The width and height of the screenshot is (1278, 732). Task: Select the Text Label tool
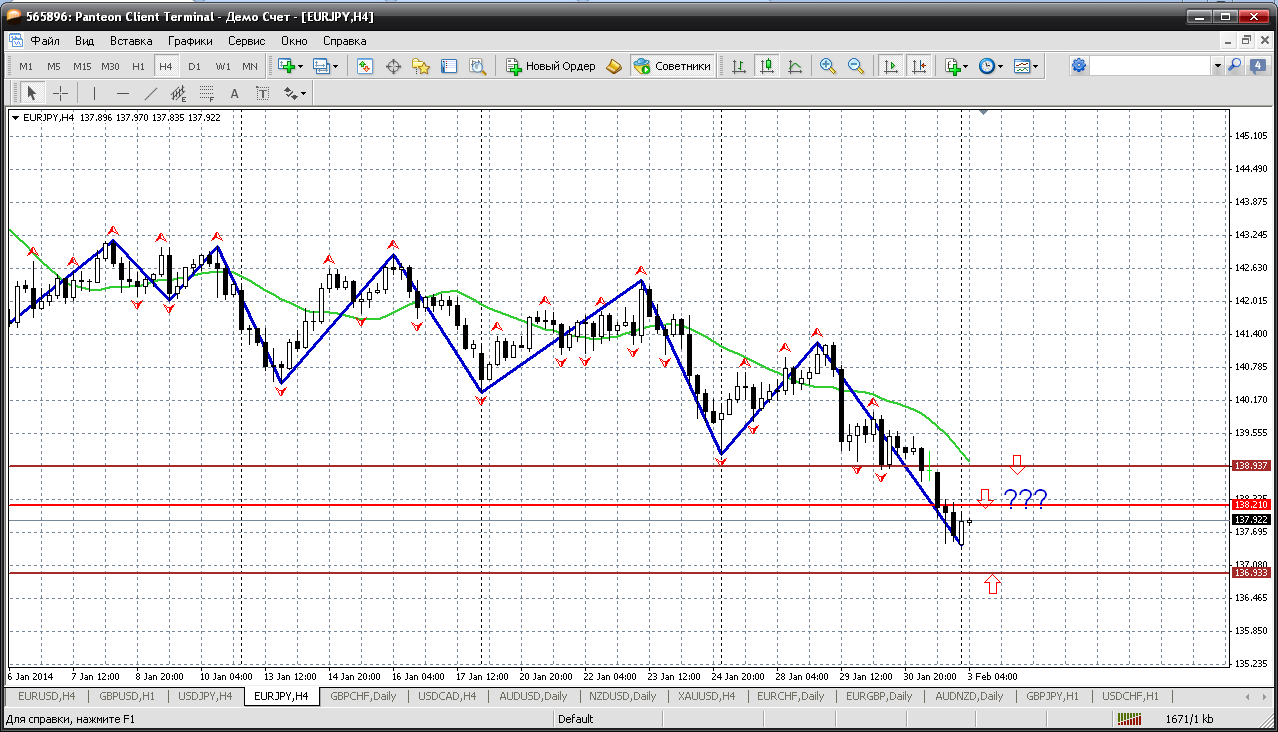click(263, 93)
